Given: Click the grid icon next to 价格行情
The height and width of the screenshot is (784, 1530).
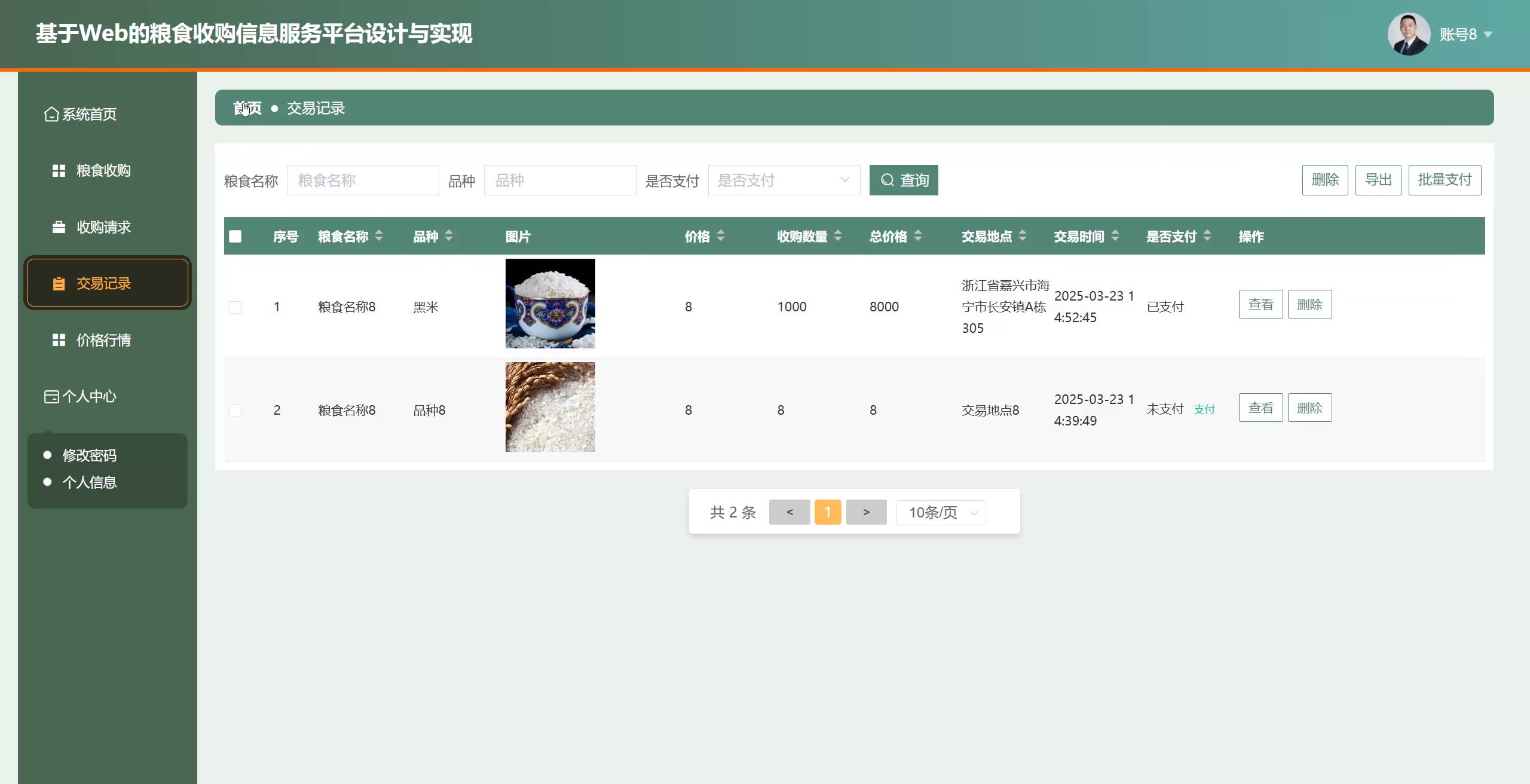Looking at the screenshot, I should click(59, 340).
